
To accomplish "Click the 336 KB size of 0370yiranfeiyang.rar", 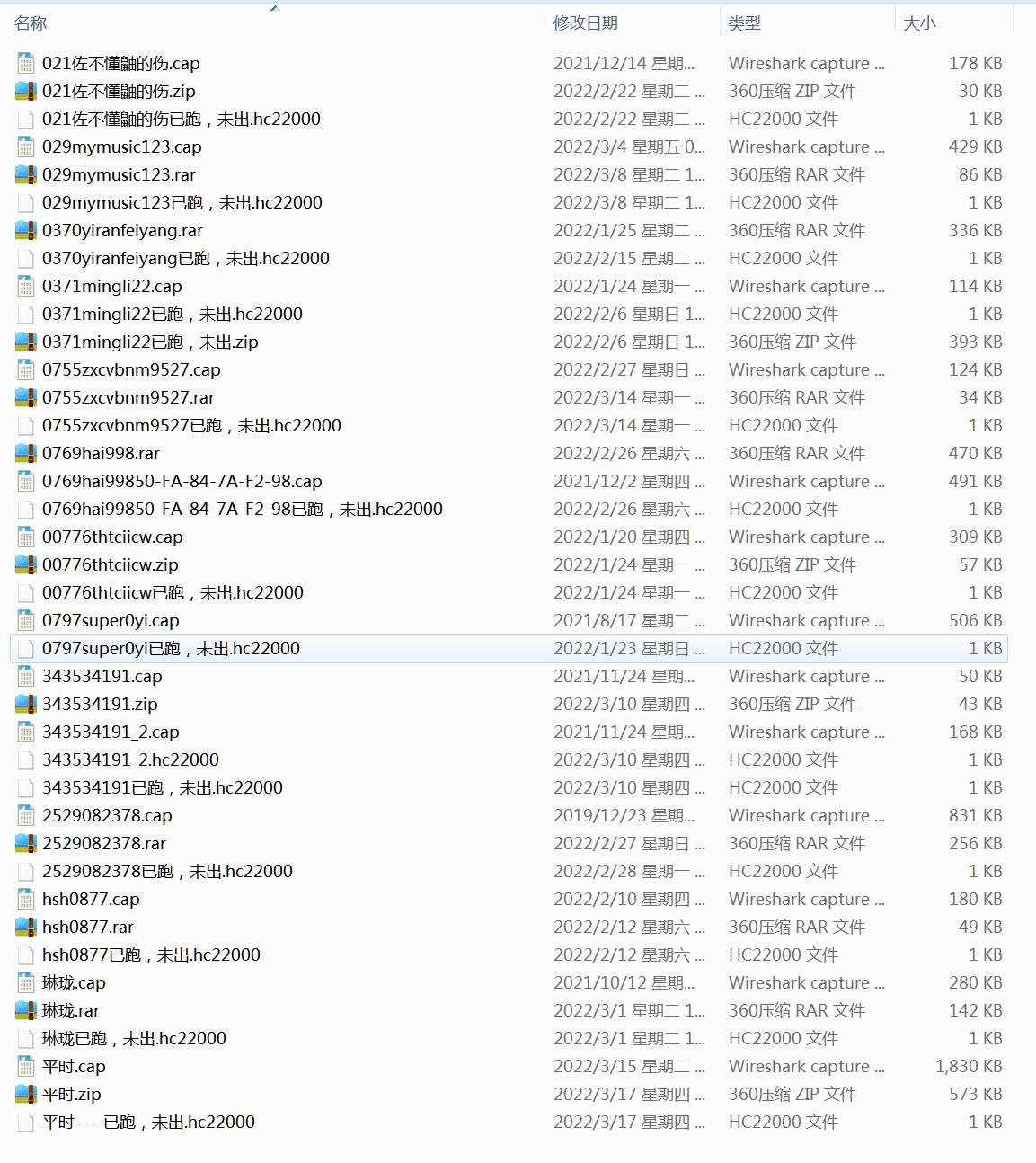I will [x=975, y=230].
